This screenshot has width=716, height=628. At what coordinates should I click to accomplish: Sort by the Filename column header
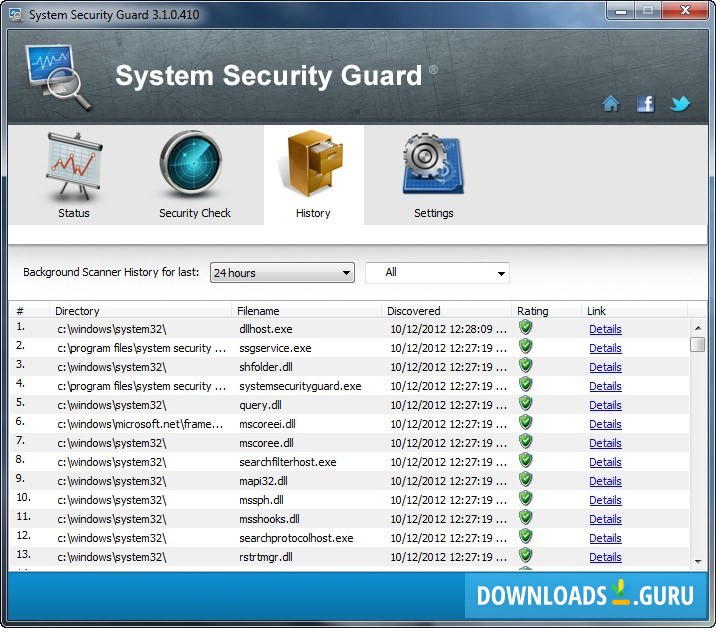[x=258, y=311]
